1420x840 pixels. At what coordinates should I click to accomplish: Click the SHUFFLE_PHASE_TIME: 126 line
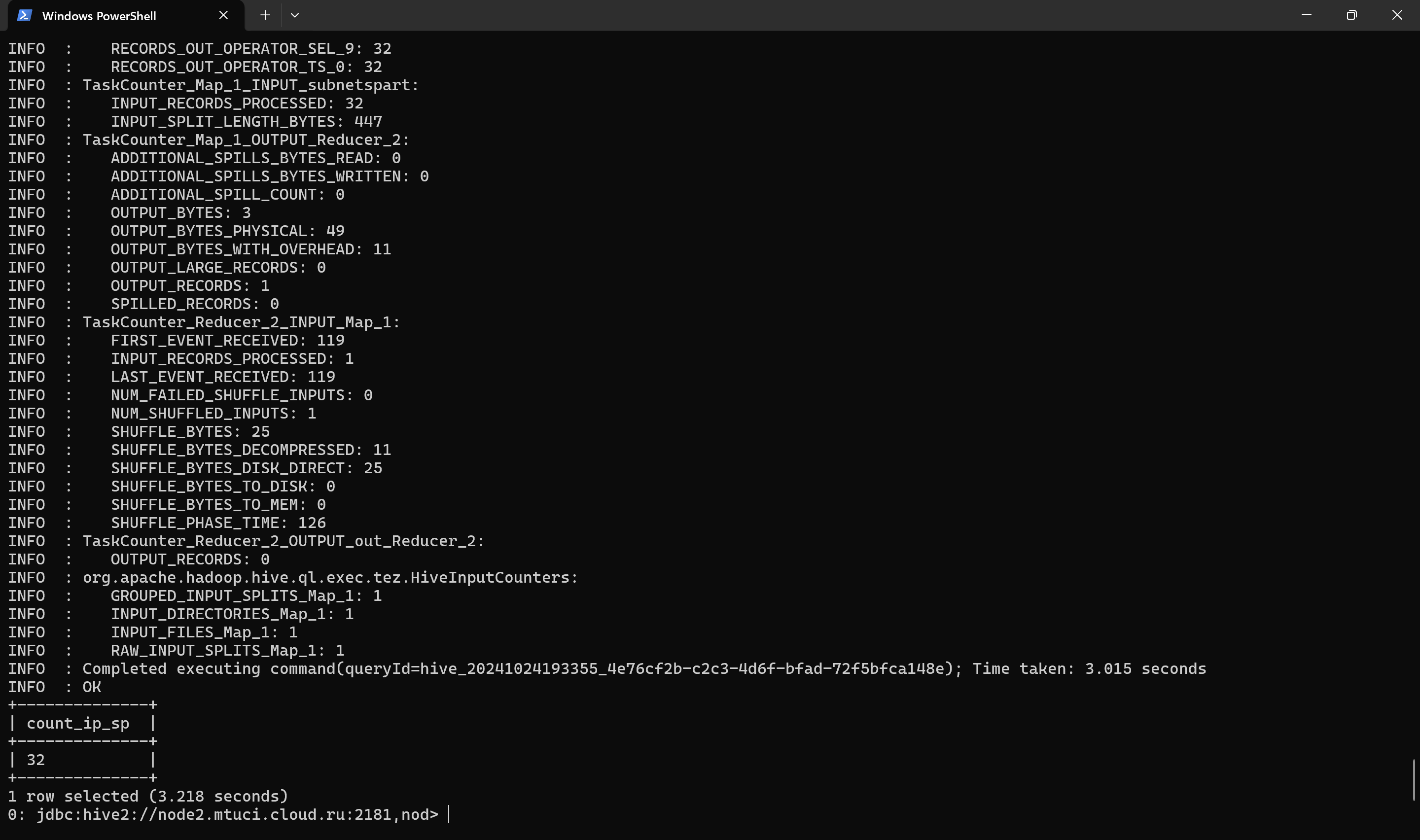(167, 523)
